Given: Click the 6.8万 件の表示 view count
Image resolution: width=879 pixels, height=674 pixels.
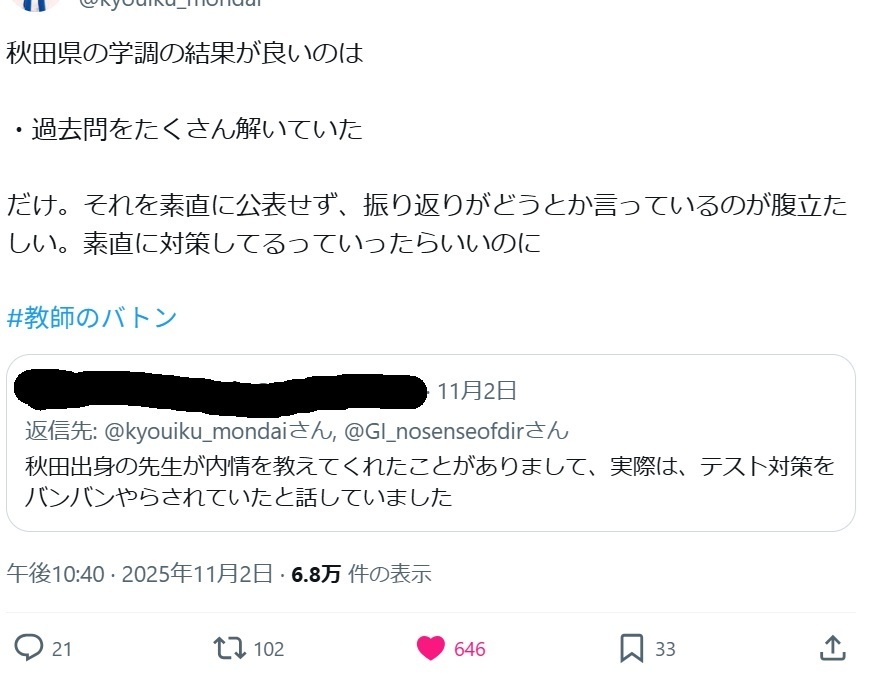Looking at the screenshot, I should [x=361, y=574].
